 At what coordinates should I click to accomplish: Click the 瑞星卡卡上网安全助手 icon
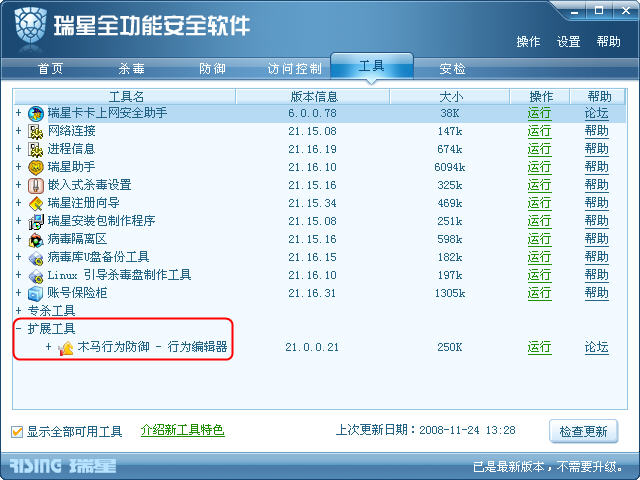(x=36, y=113)
